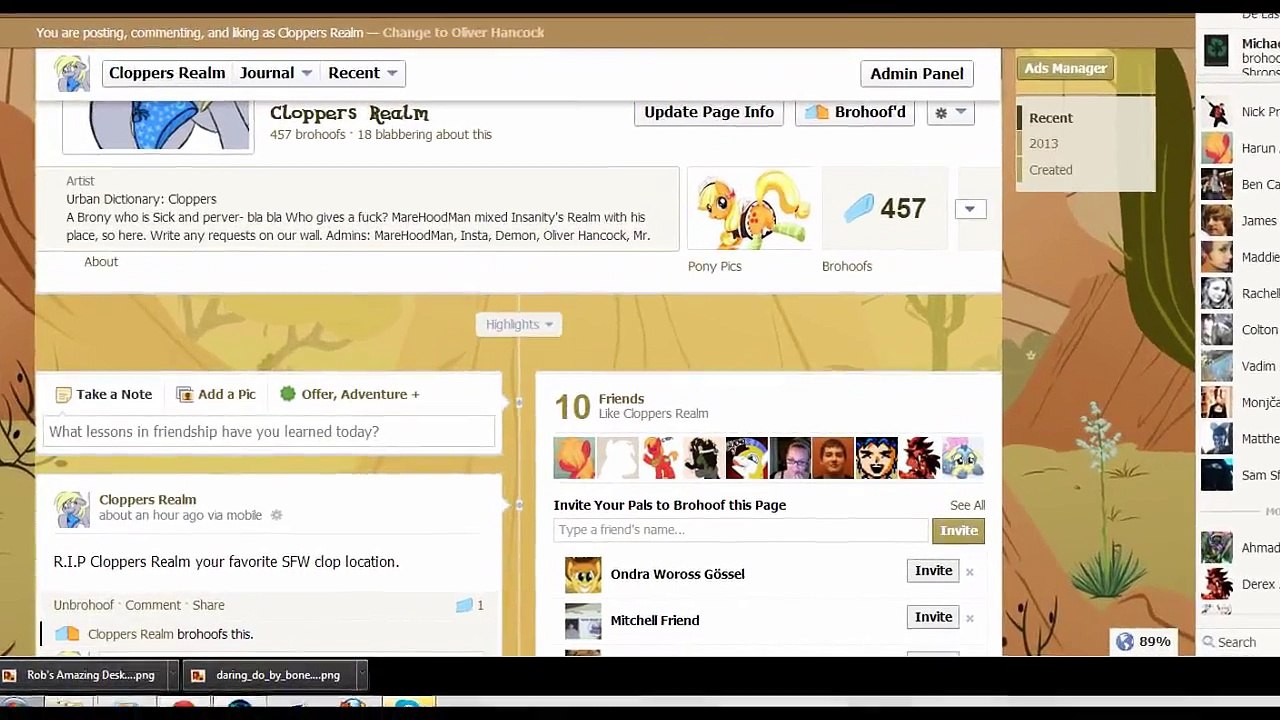
Task: Open the Brohoofs 457 tile
Action: tap(884, 209)
